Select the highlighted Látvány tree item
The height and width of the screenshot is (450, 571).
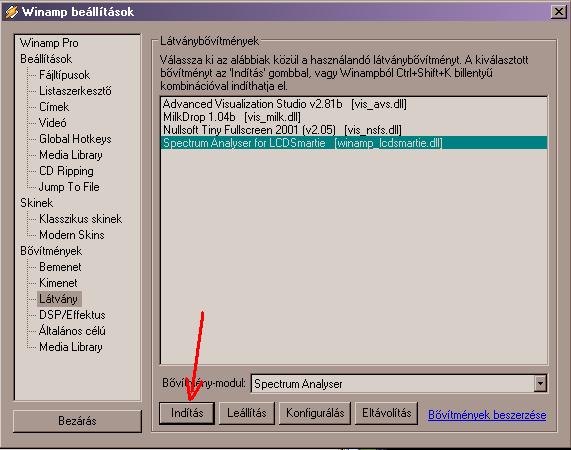click(59, 299)
